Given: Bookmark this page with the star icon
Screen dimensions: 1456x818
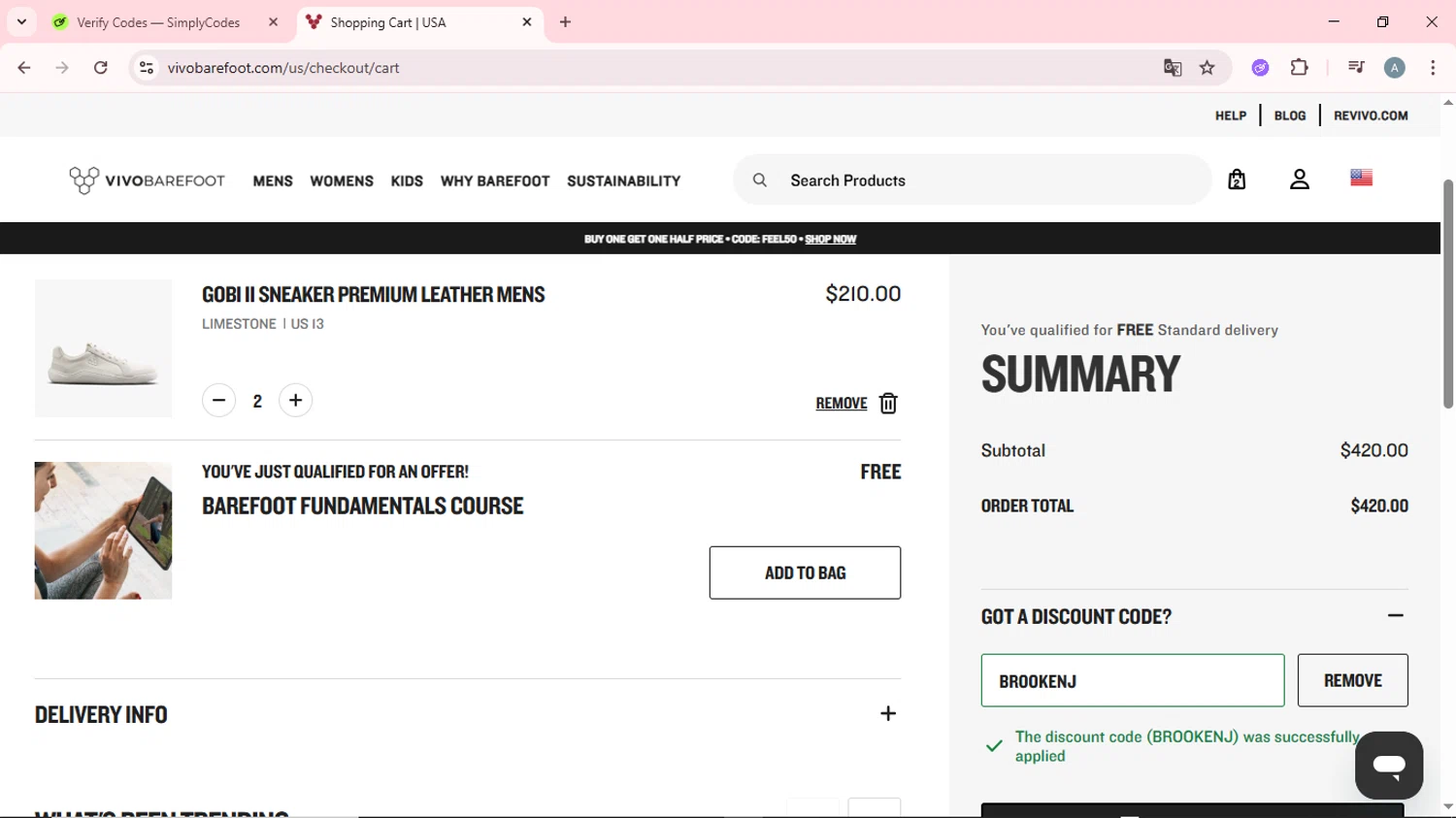Looking at the screenshot, I should [1208, 68].
